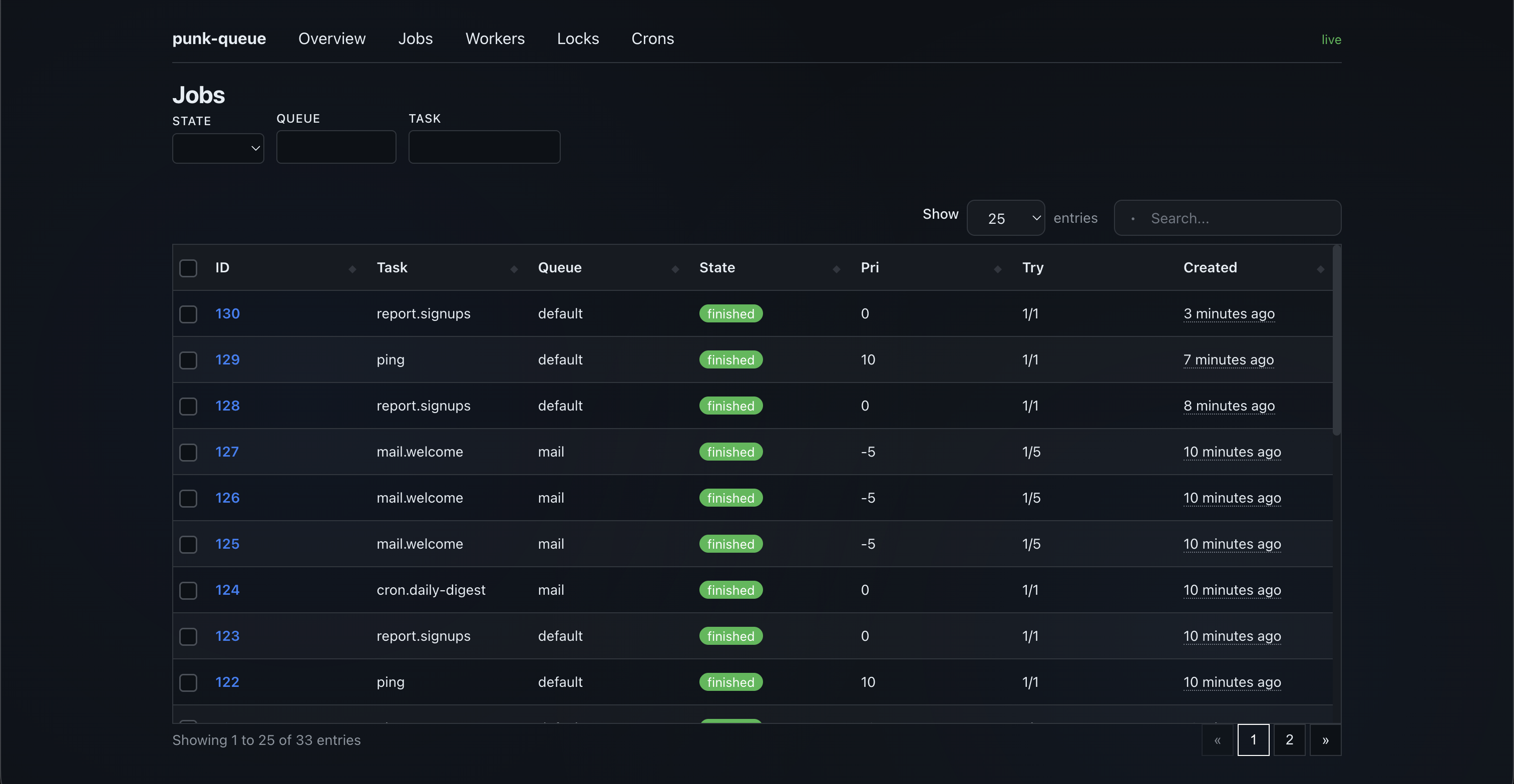This screenshot has width=1514, height=784.
Task: Click the ping task in row 129
Action: (390, 359)
